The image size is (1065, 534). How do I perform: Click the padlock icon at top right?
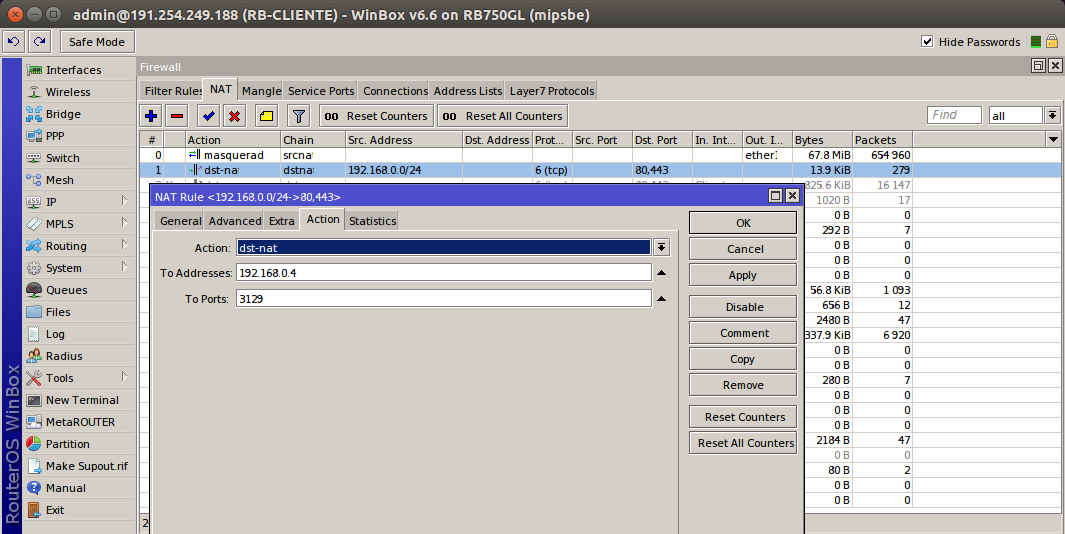[x=1051, y=41]
